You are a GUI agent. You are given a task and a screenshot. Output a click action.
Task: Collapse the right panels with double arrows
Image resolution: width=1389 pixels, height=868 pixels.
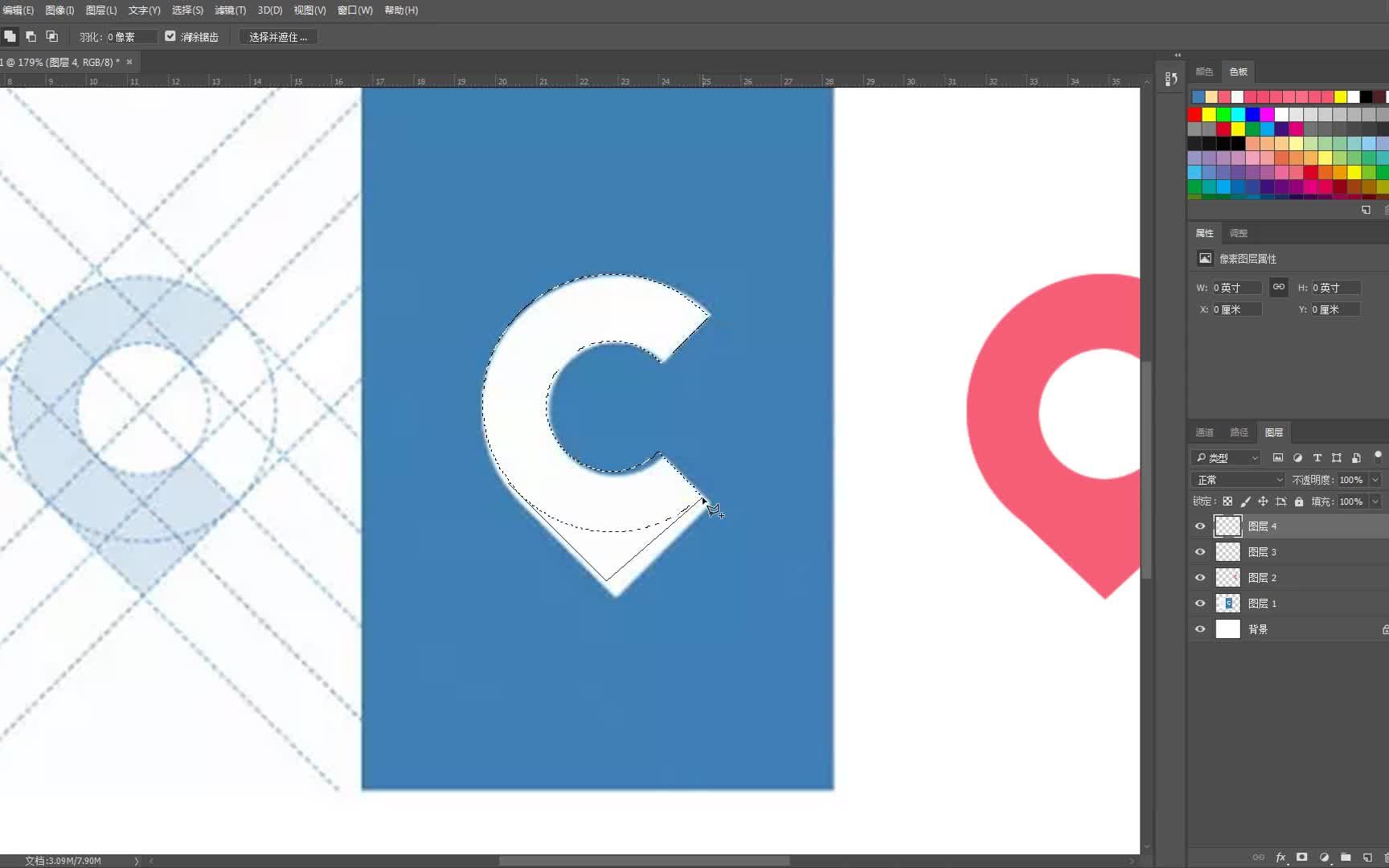[x=1178, y=55]
